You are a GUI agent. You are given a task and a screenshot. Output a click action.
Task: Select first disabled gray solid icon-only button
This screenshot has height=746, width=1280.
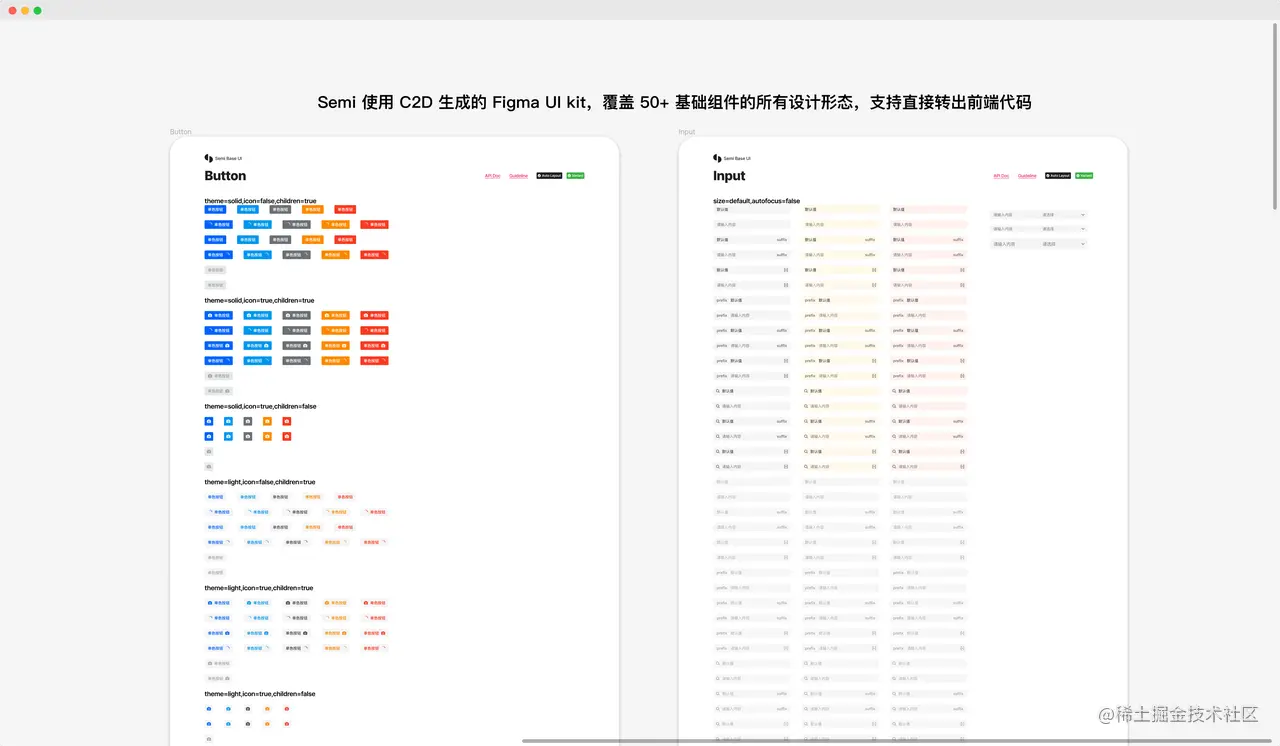209,451
